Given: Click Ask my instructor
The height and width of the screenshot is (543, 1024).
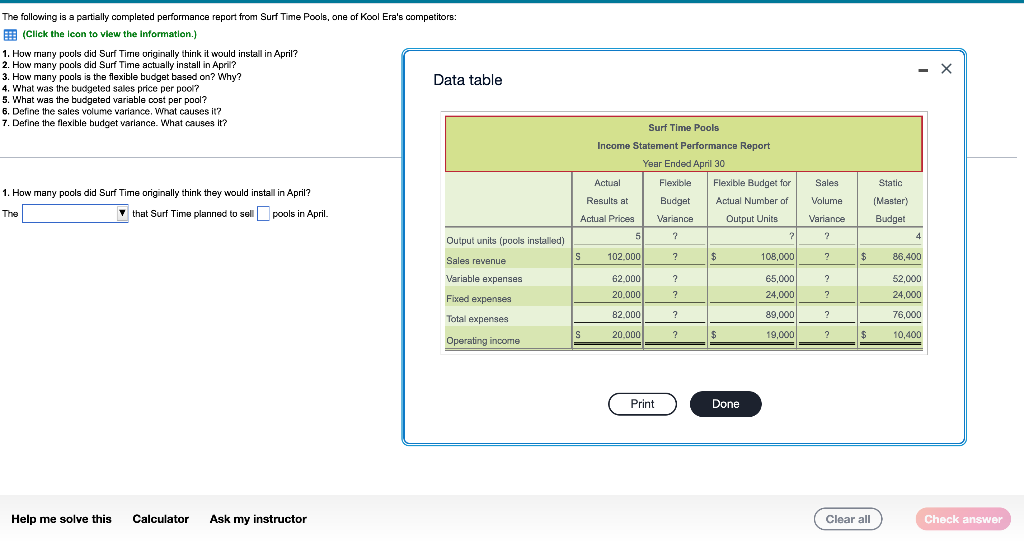Looking at the screenshot, I should [x=258, y=519].
